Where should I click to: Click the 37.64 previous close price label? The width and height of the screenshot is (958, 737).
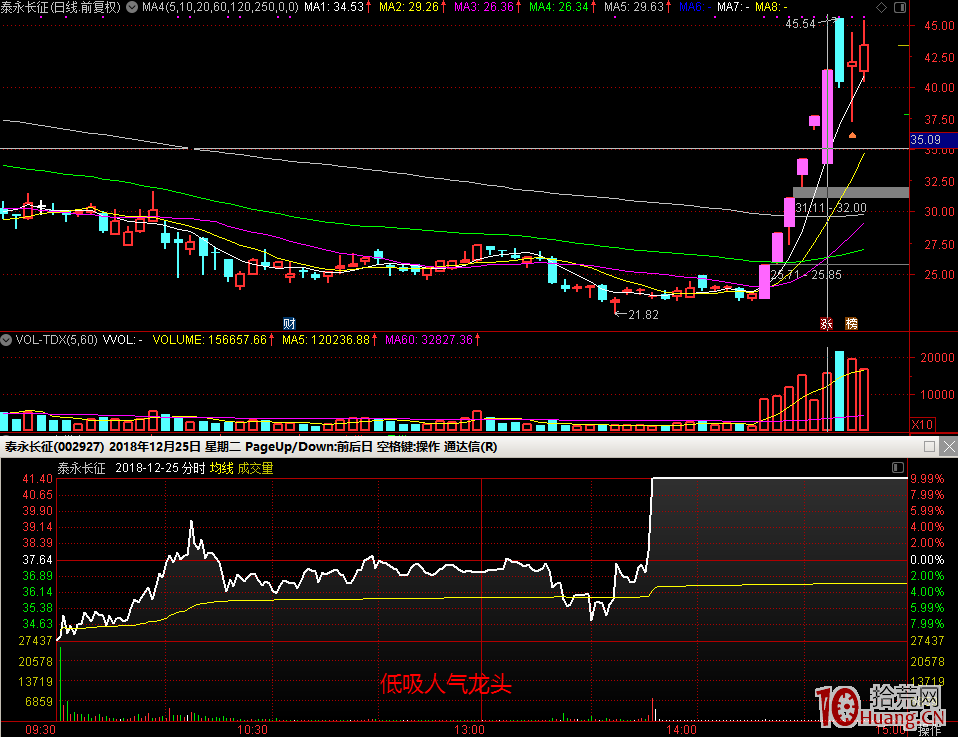pyautogui.click(x=37, y=560)
